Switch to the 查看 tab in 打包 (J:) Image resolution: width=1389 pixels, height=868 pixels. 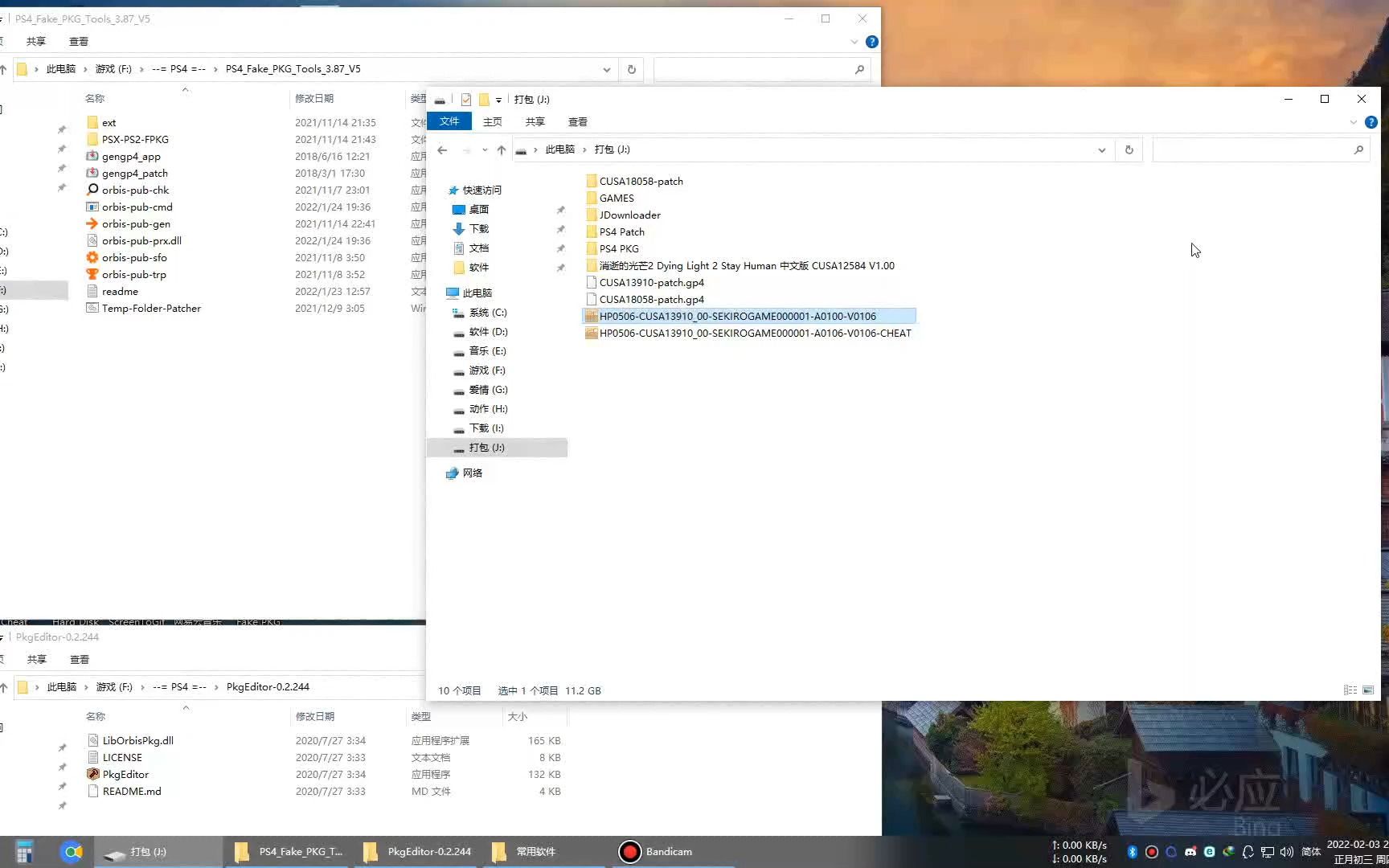pyautogui.click(x=578, y=121)
